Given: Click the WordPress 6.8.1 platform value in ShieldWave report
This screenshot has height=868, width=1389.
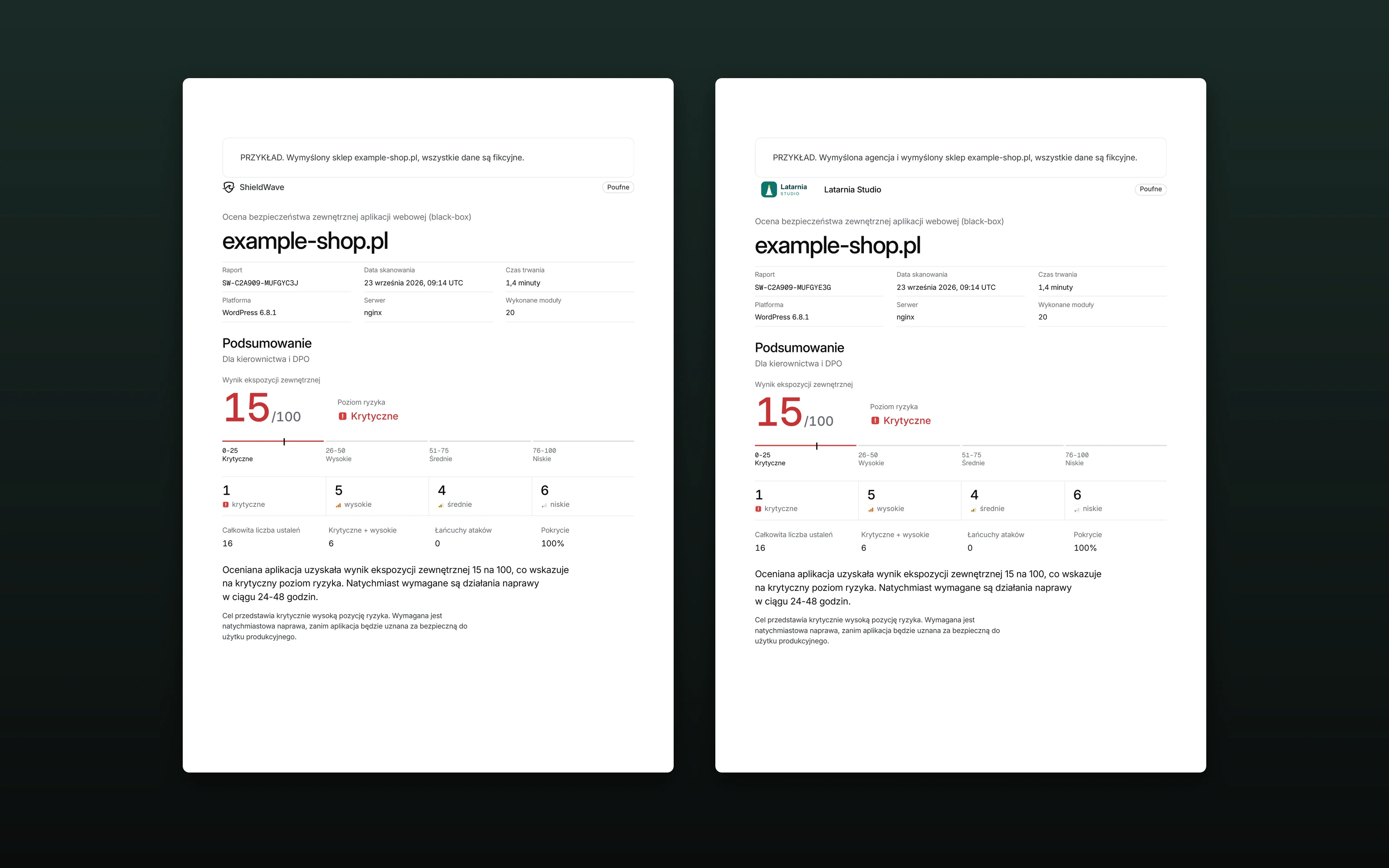Looking at the screenshot, I should click(249, 313).
